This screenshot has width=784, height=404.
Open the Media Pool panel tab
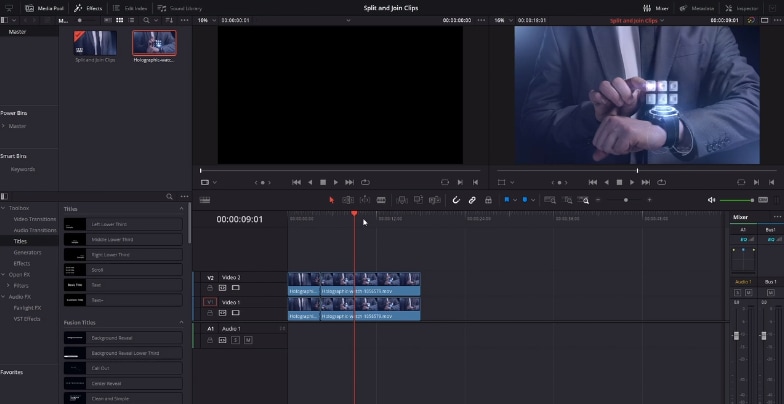coord(44,8)
